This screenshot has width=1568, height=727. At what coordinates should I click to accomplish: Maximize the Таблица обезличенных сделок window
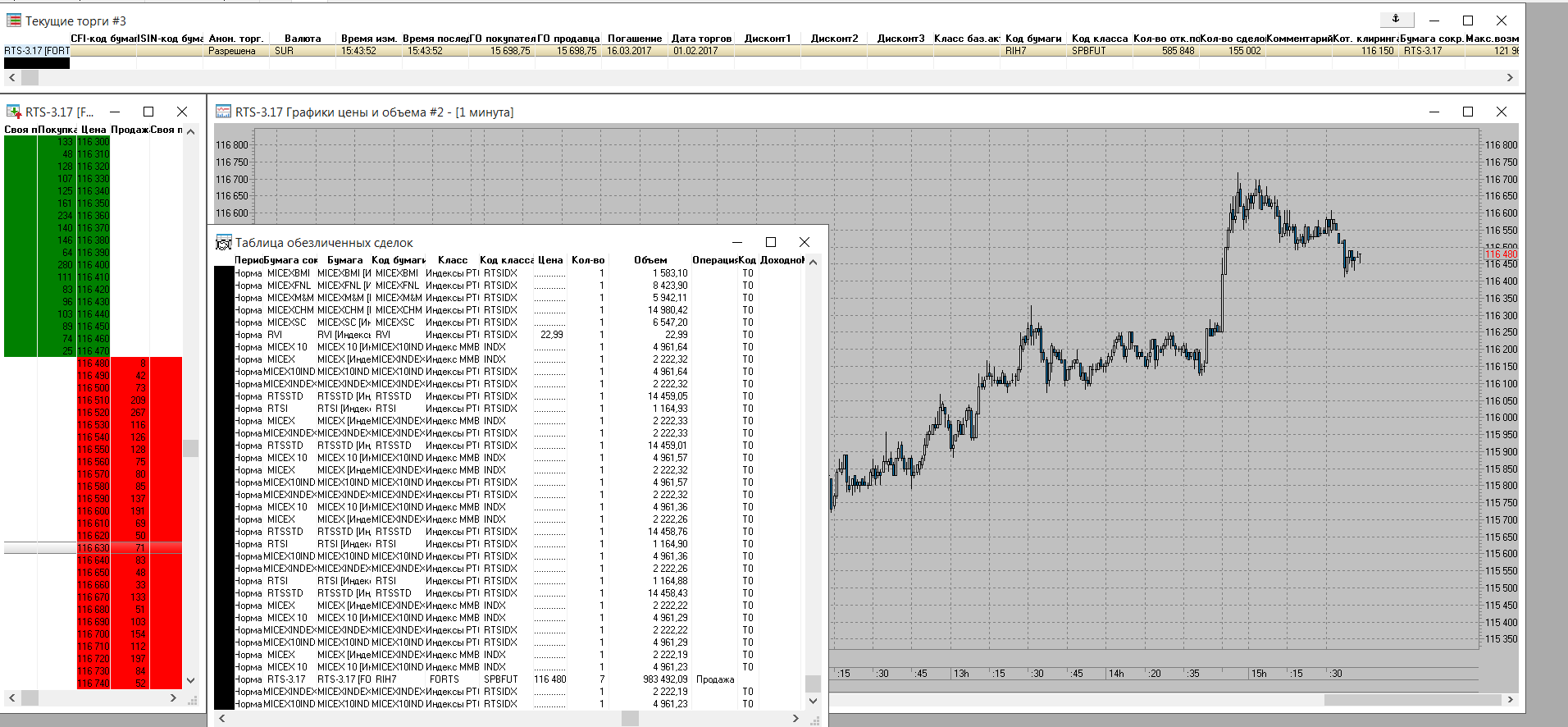(x=770, y=242)
